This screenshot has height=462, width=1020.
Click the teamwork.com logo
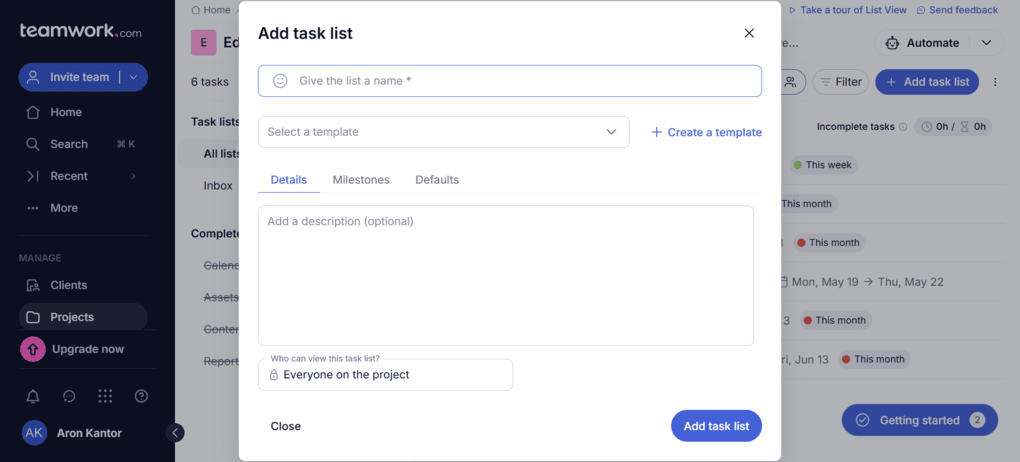pyautogui.click(x=80, y=31)
